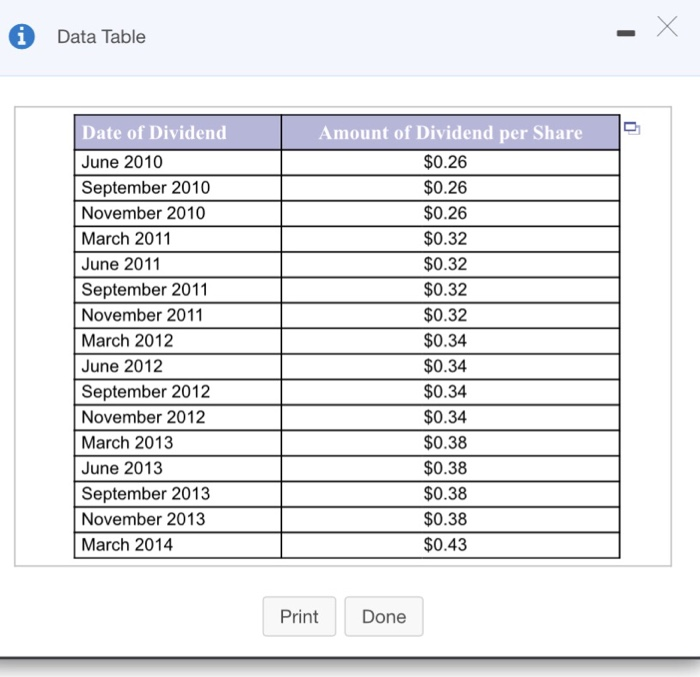The width and height of the screenshot is (700, 677).
Task: Click the 'June 2011' date cell
Action: [x=178, y=264]
